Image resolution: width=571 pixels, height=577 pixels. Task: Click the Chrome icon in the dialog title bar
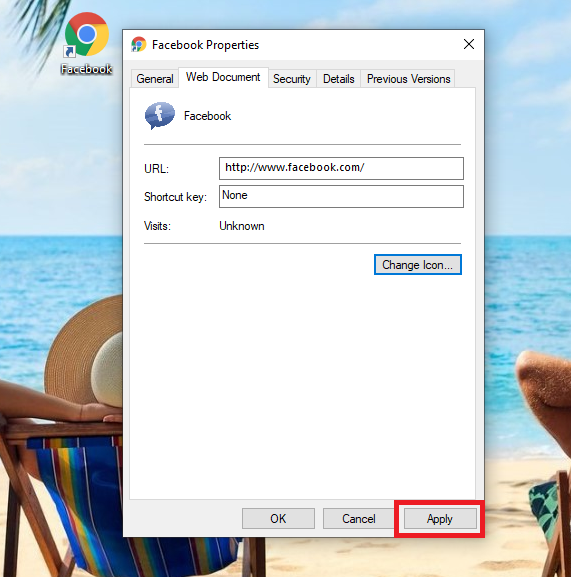pyautogui.click(x=138, y=45)
